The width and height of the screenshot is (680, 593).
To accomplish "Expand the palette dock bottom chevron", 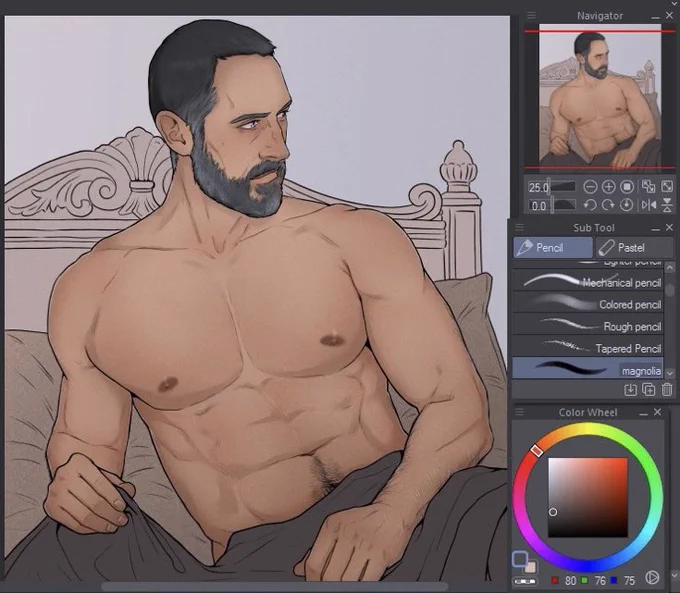I will pos(675,575).
